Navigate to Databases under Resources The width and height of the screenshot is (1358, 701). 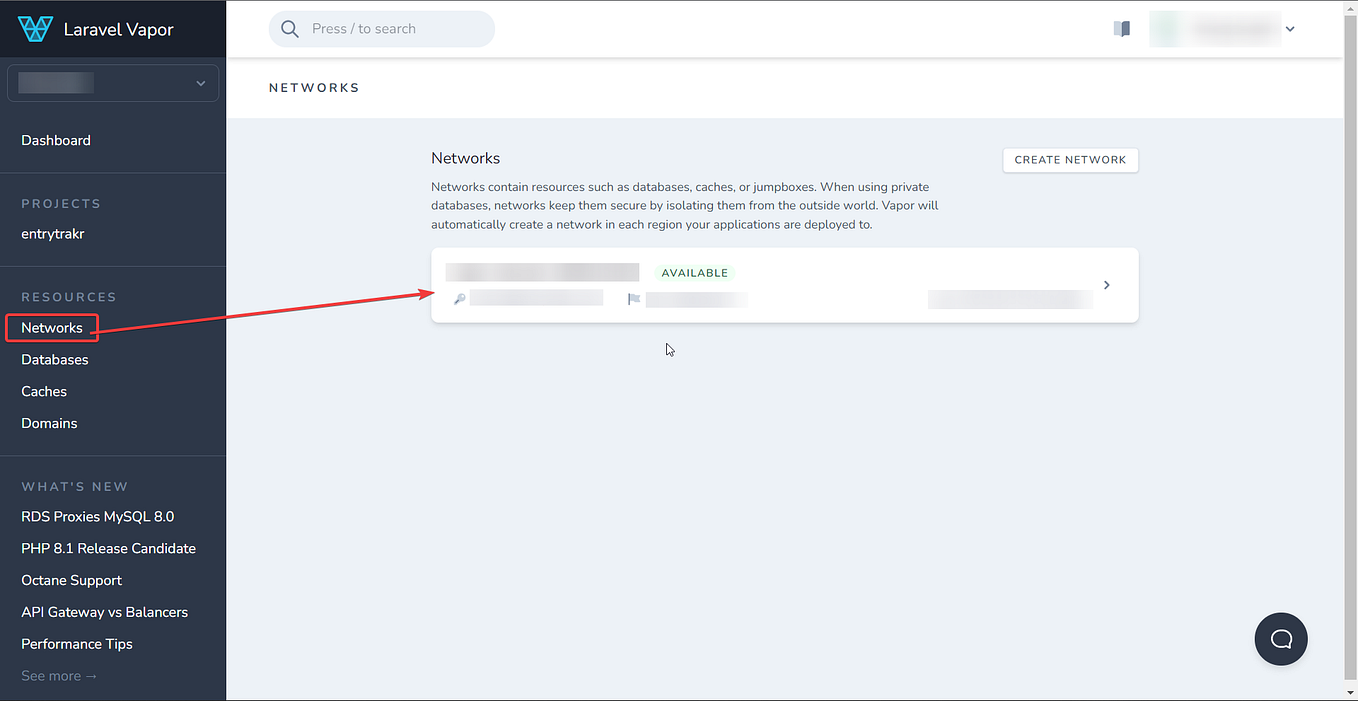[54, 359]
